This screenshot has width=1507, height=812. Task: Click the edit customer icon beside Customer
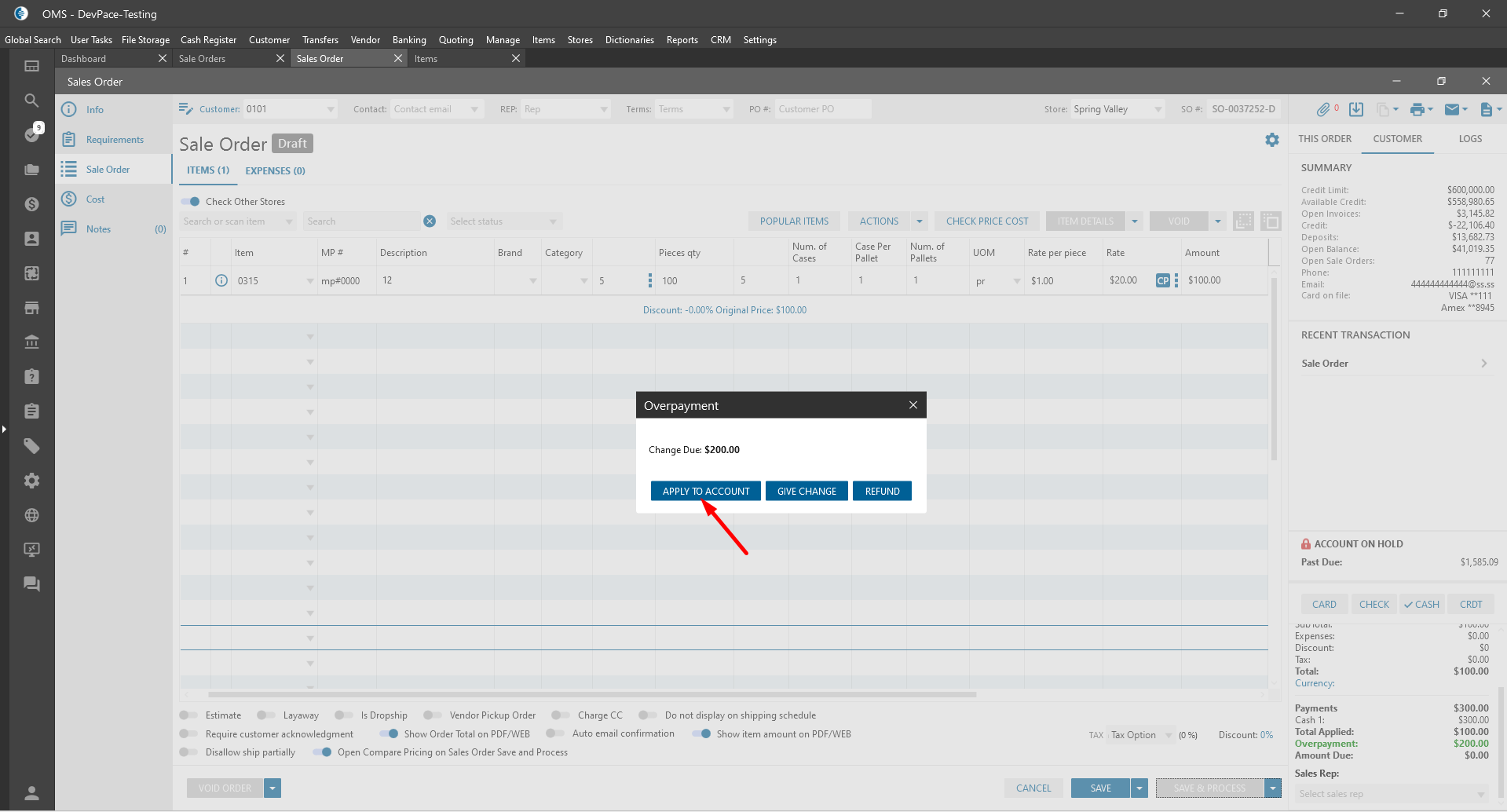pyautogui.click(x=186, y=109)
